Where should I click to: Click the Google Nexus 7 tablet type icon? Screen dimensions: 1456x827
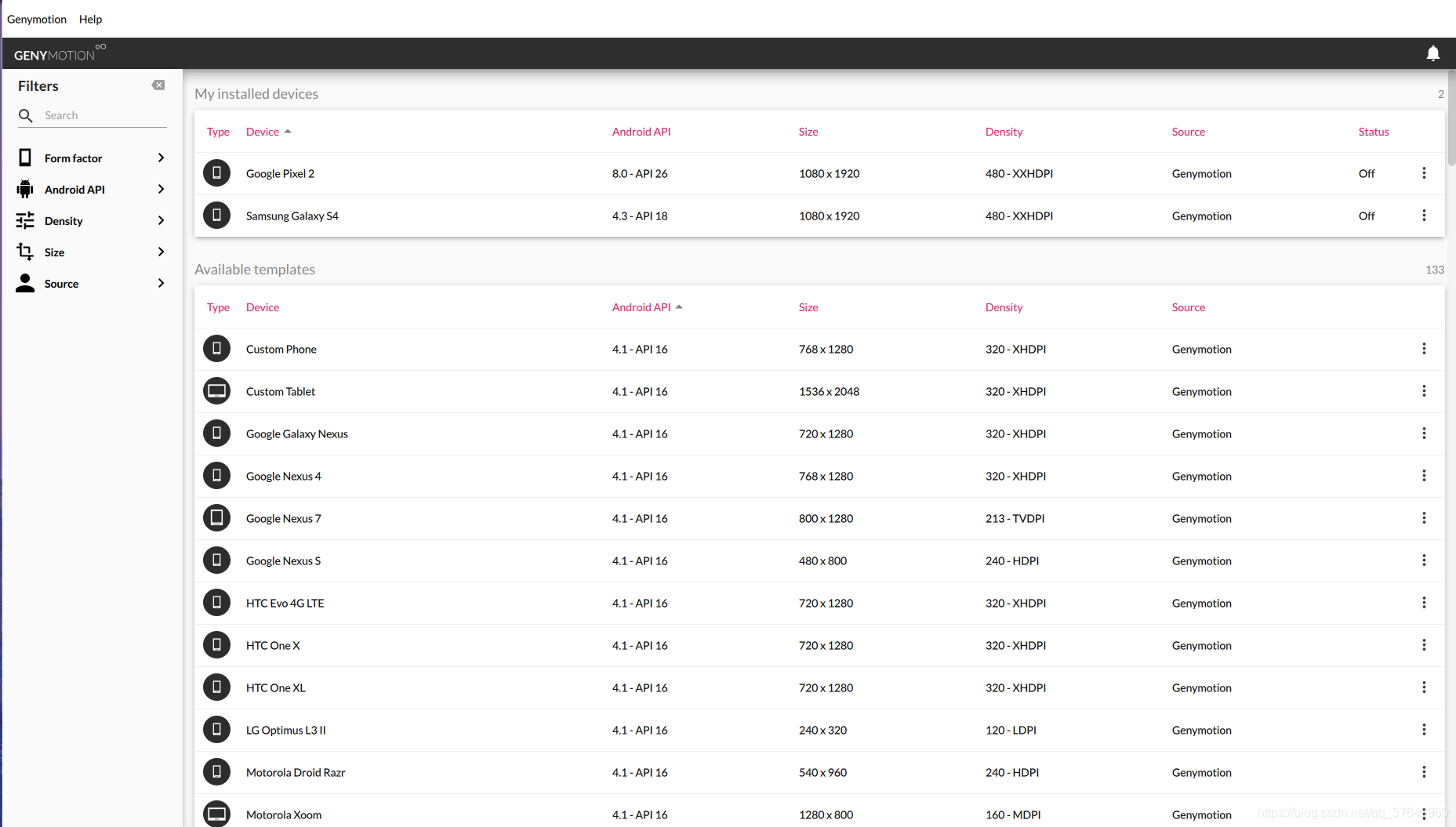click(216, 518)
